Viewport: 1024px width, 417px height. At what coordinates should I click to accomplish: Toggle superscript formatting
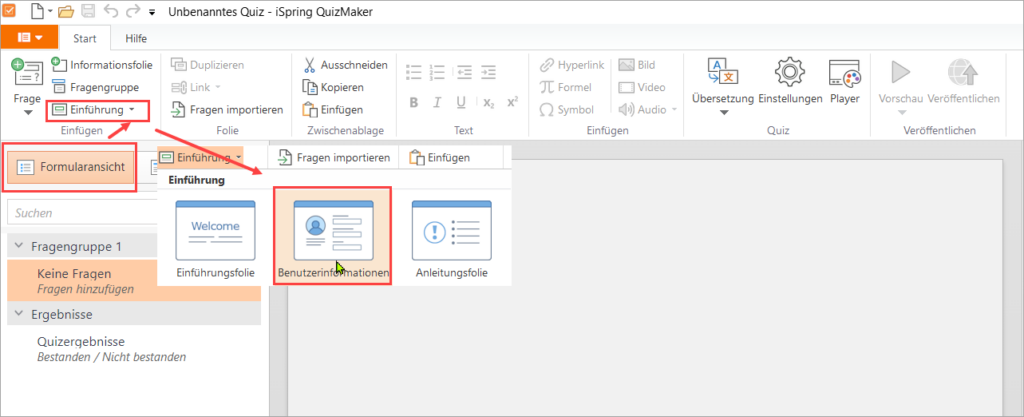[x=513, y=102]
